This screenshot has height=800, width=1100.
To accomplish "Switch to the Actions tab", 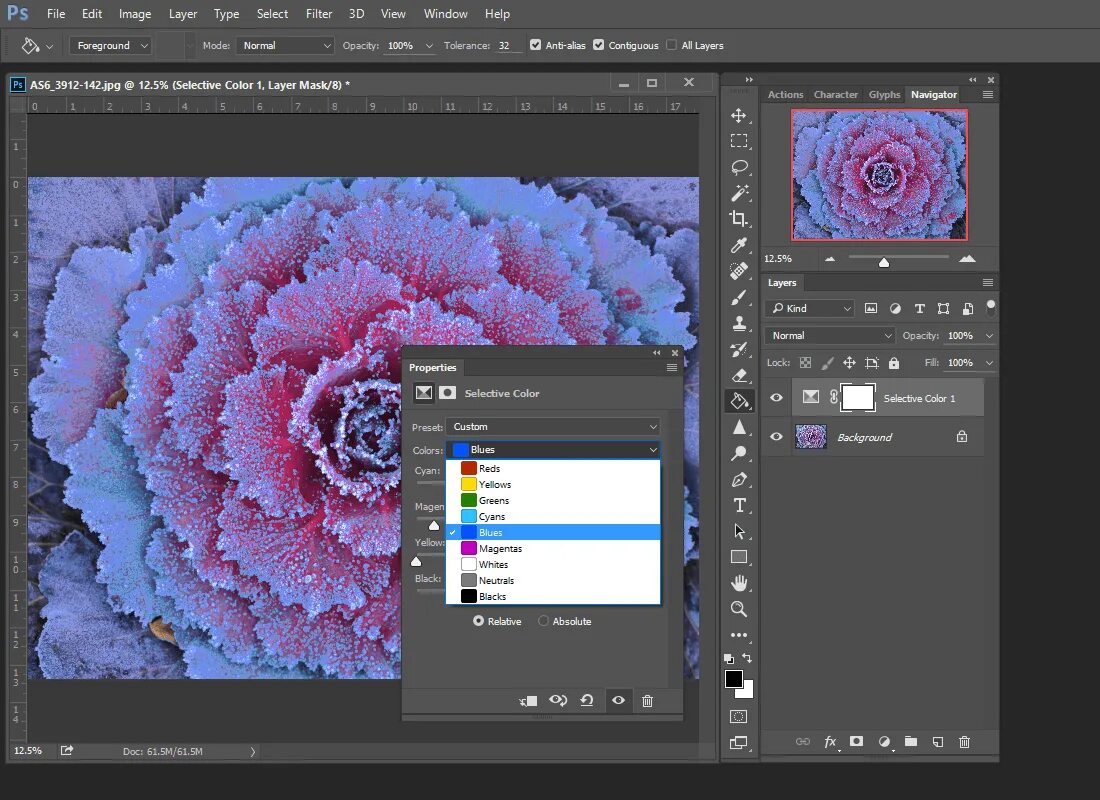I will [x=785, y=95].
